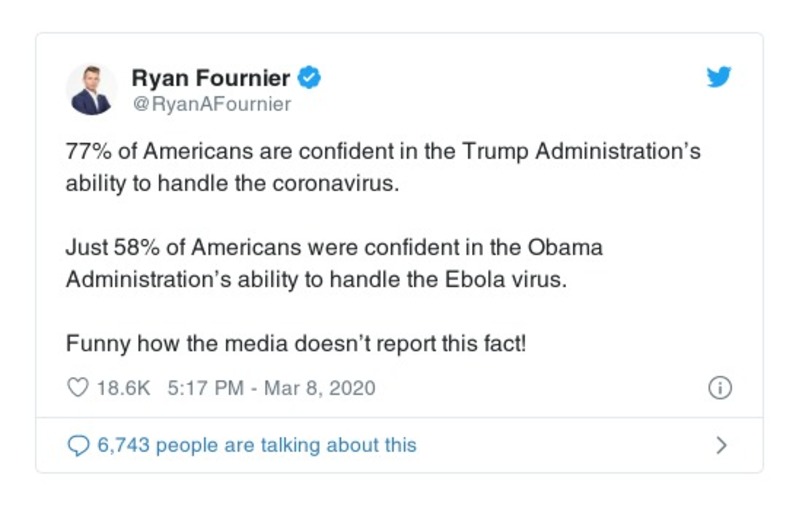Open the tweet info circle icon
The width and height of the screenshot is (799, 513).
[x=719, y=388]
